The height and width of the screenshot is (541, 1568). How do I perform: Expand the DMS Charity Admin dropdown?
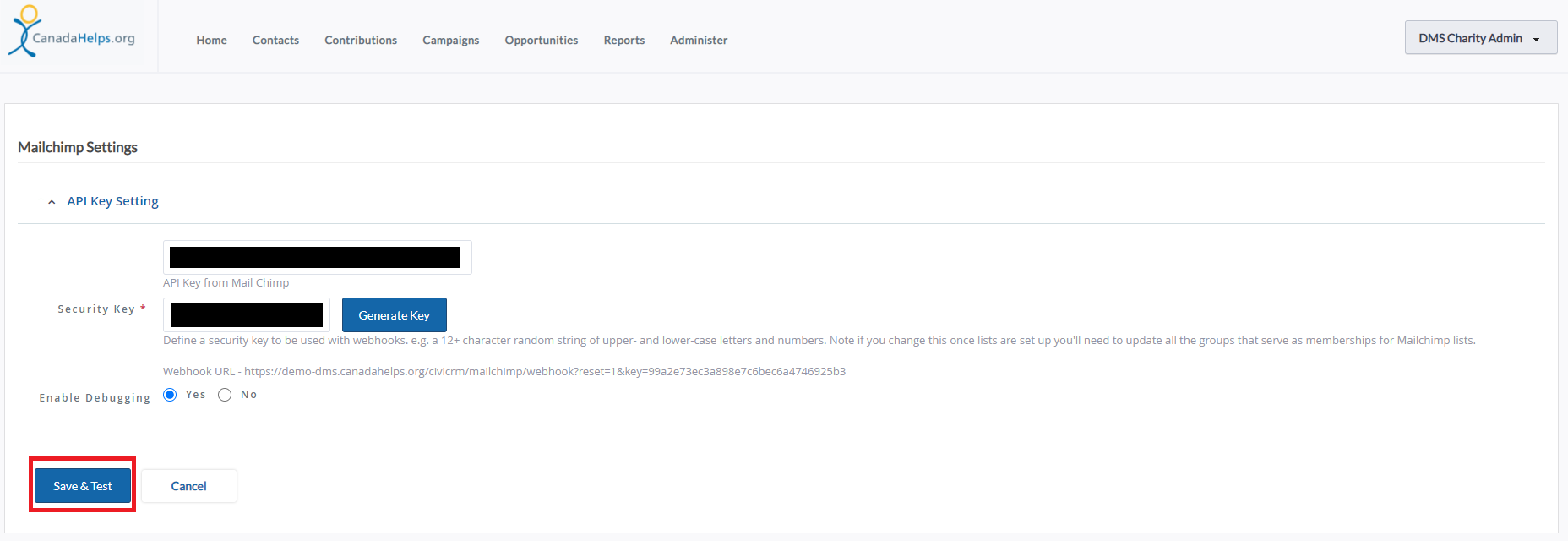[x=1480, y=38]
